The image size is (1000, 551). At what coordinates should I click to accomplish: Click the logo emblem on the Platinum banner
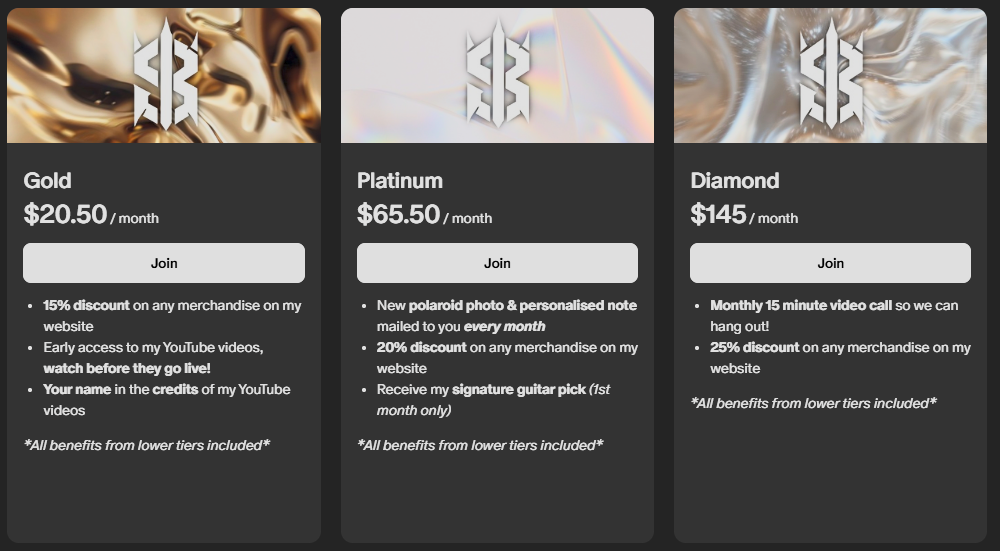(497, 74)
